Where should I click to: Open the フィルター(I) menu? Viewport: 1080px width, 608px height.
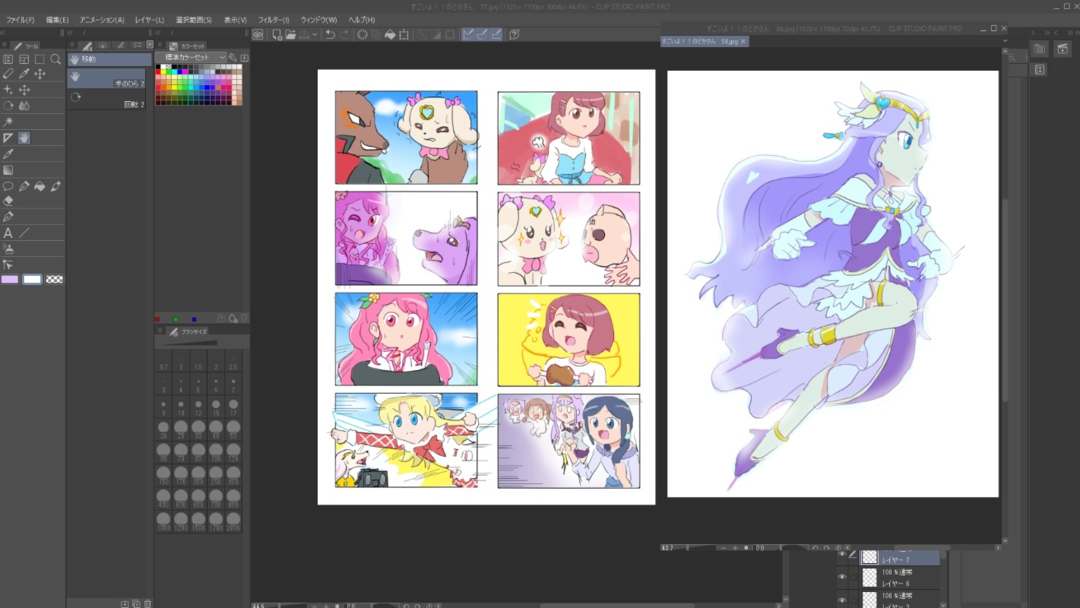273,20
